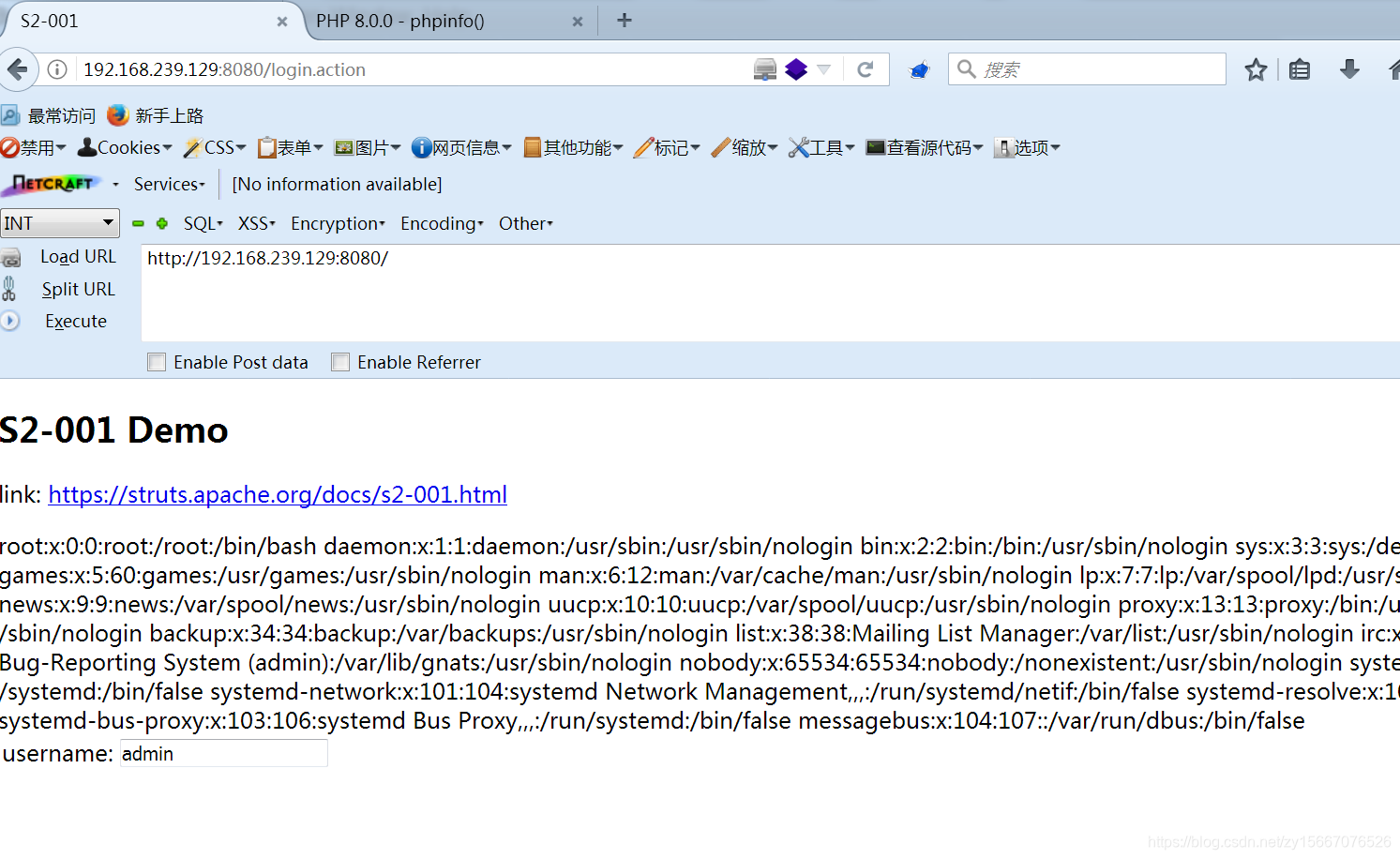
Task: Expand the Encryption menu
Action: click(339, 223)
